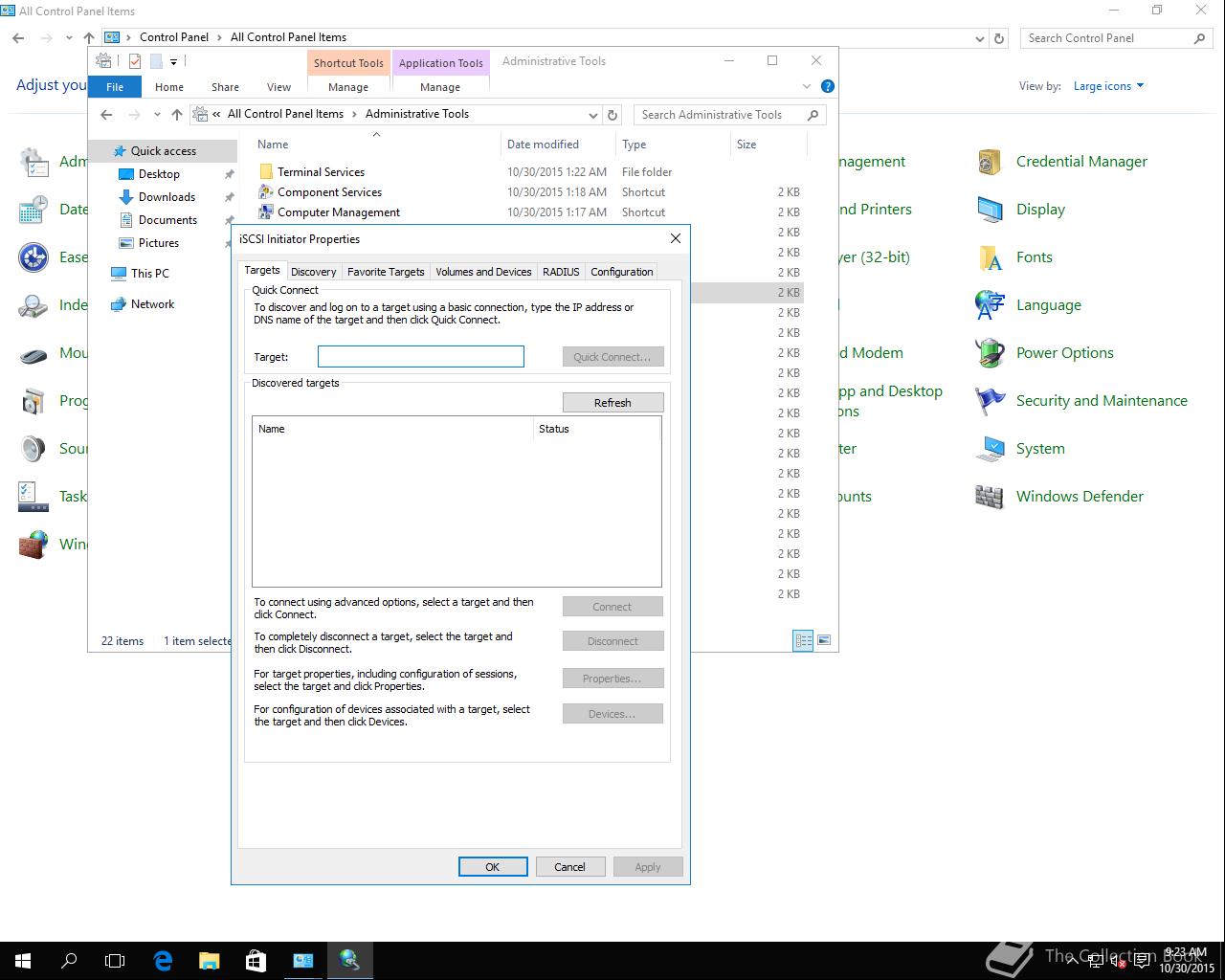Expand the Explorer ribbon chevron

807,86
